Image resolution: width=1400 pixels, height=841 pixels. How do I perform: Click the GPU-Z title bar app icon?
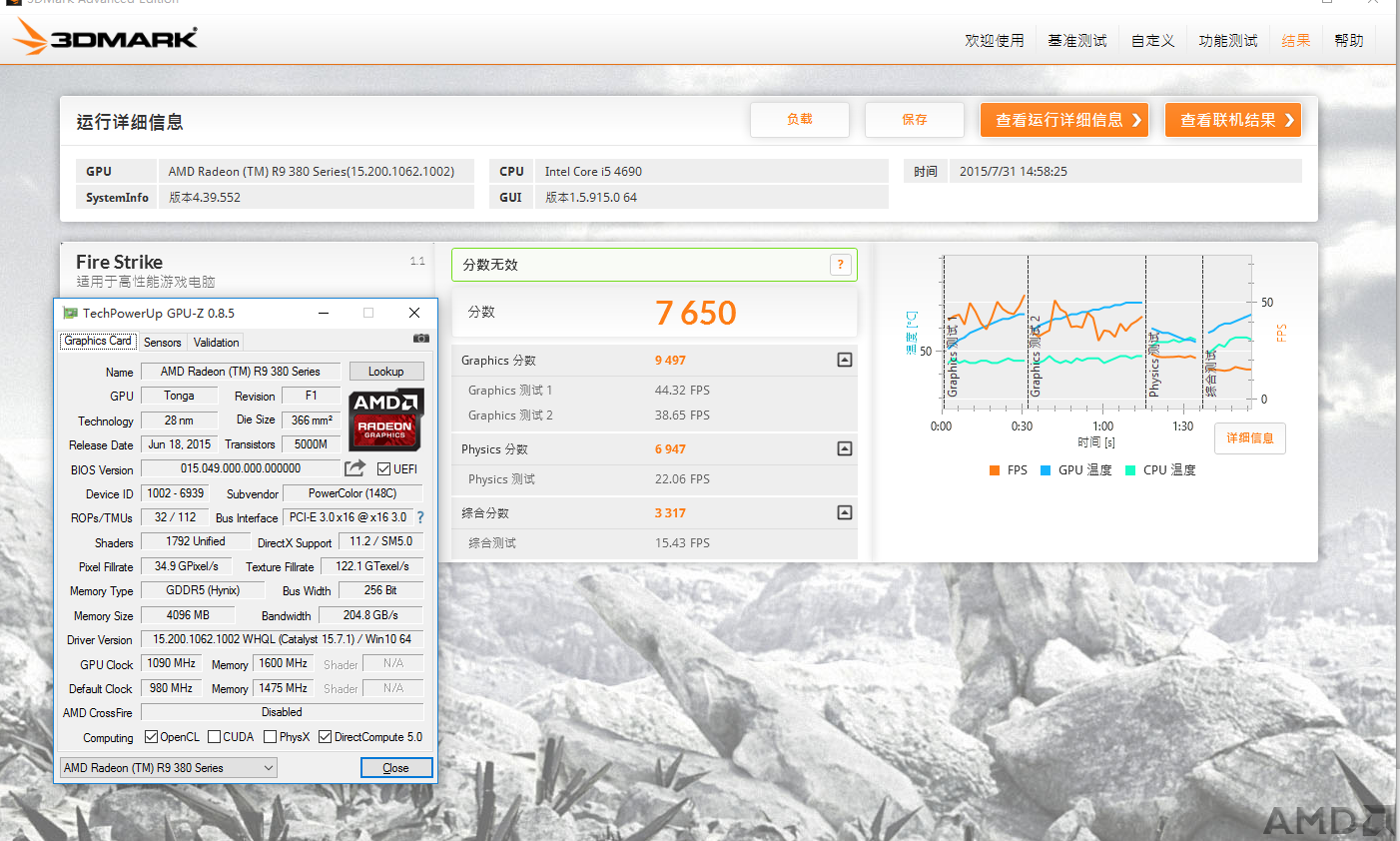[70, 313]
